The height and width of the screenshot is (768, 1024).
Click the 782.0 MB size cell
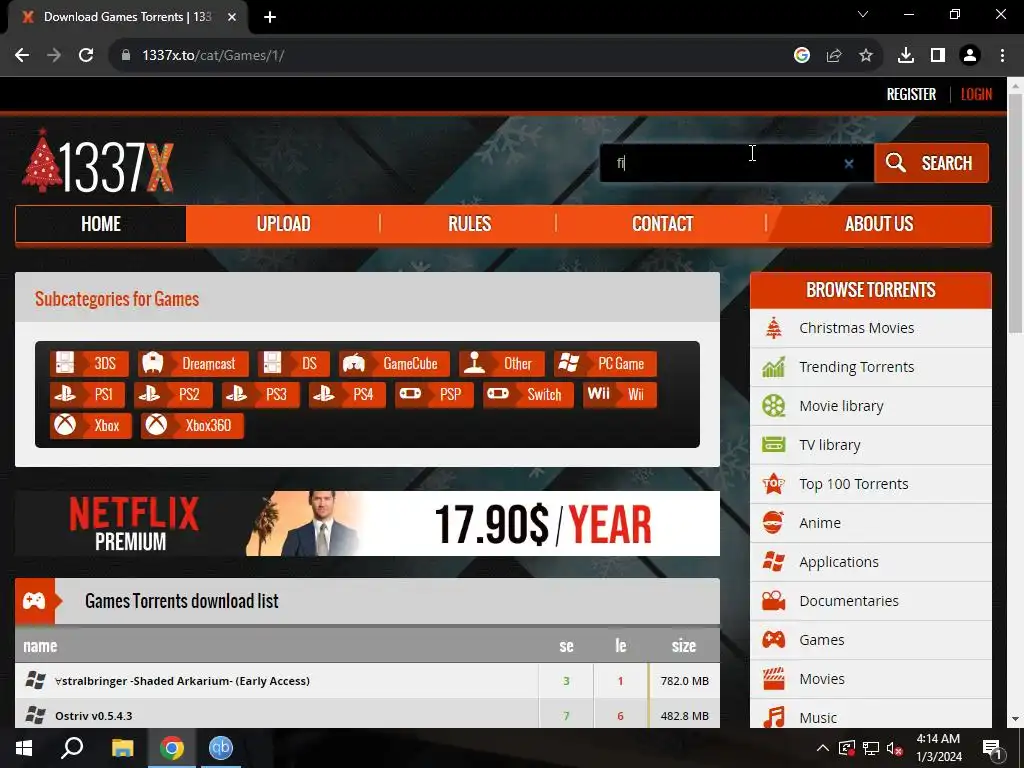(x=684, y=681)
